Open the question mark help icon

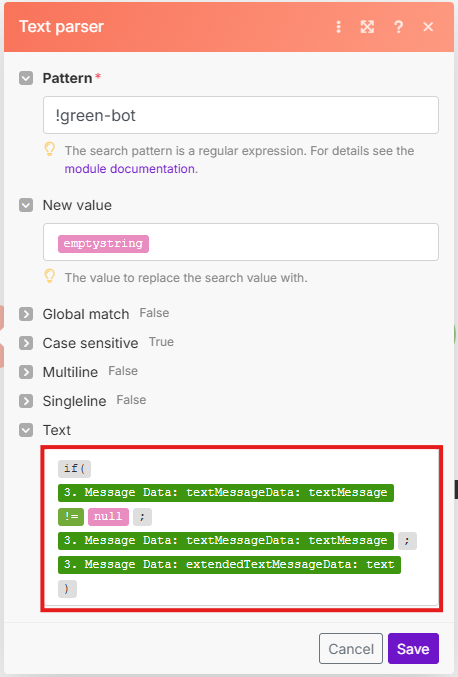pyautogui.click(x=398, y=27)
